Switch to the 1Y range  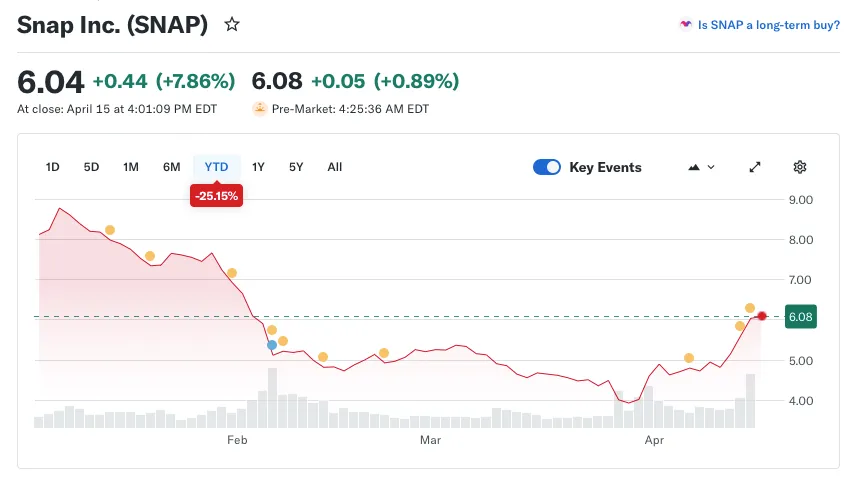259,167
